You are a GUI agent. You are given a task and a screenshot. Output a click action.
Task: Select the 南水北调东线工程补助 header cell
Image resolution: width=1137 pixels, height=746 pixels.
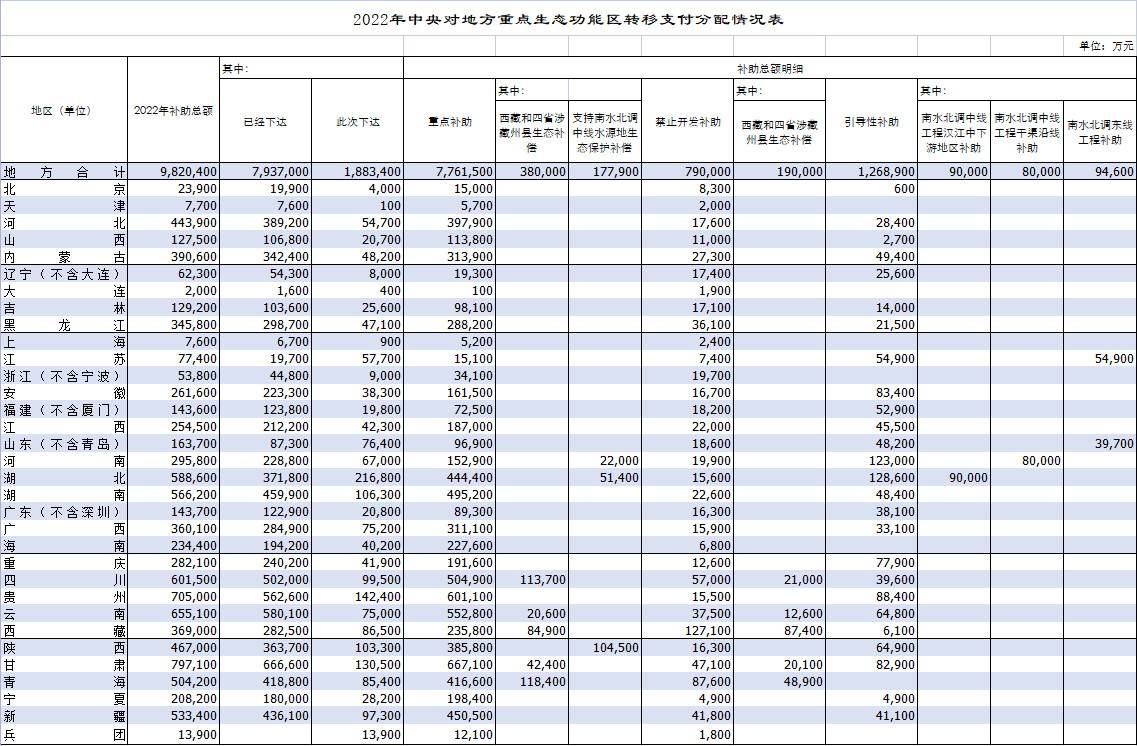click(1099, 132)
